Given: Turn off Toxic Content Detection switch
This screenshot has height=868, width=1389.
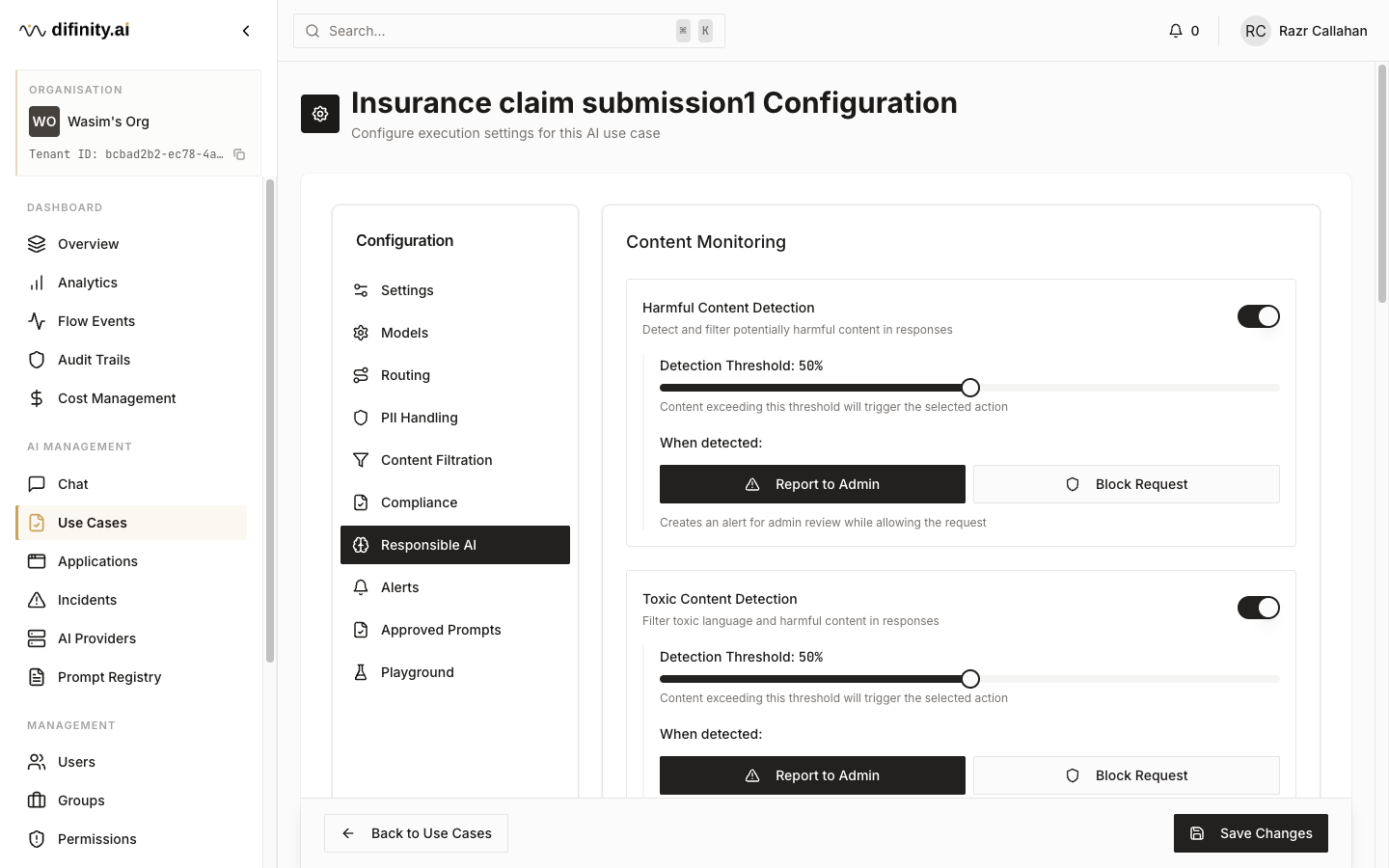Looking at the screenshot, I should [x=1258, y=608].
